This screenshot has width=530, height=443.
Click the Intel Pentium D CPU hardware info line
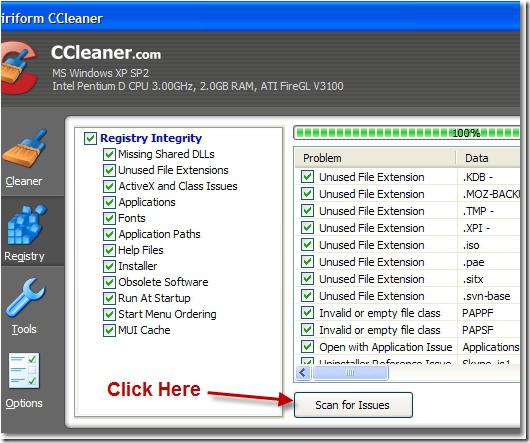tap(198, 86)
